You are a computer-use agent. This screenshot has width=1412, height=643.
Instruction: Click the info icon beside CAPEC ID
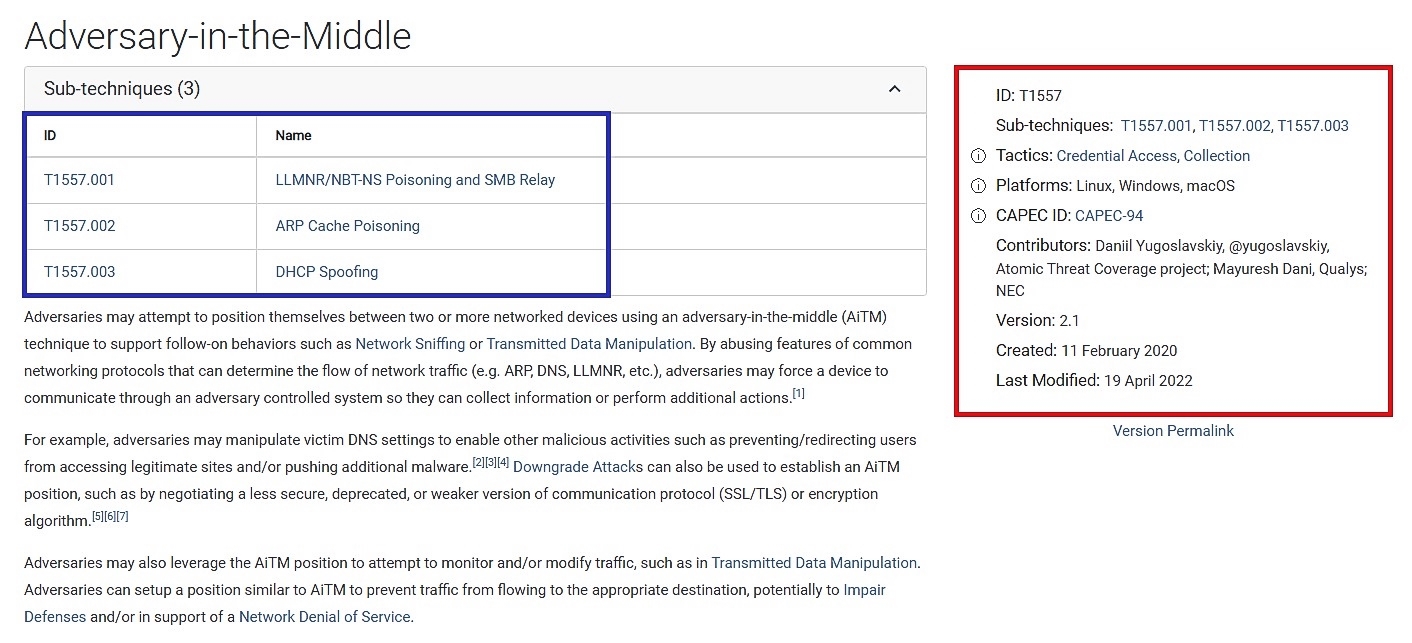coord(979,216)
